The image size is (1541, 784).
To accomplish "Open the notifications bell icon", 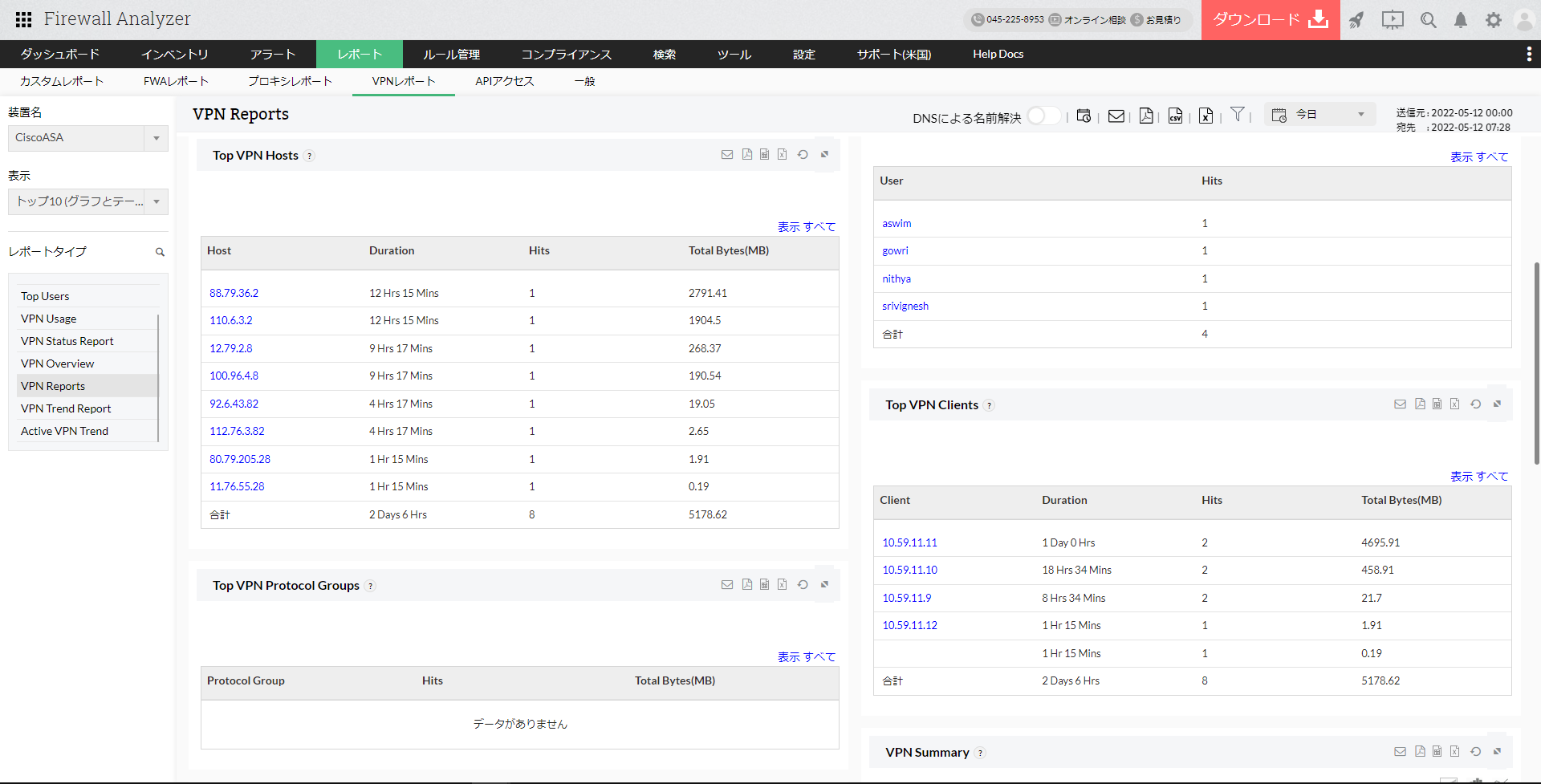I will pyautogui.click(x=1461, y=20).
